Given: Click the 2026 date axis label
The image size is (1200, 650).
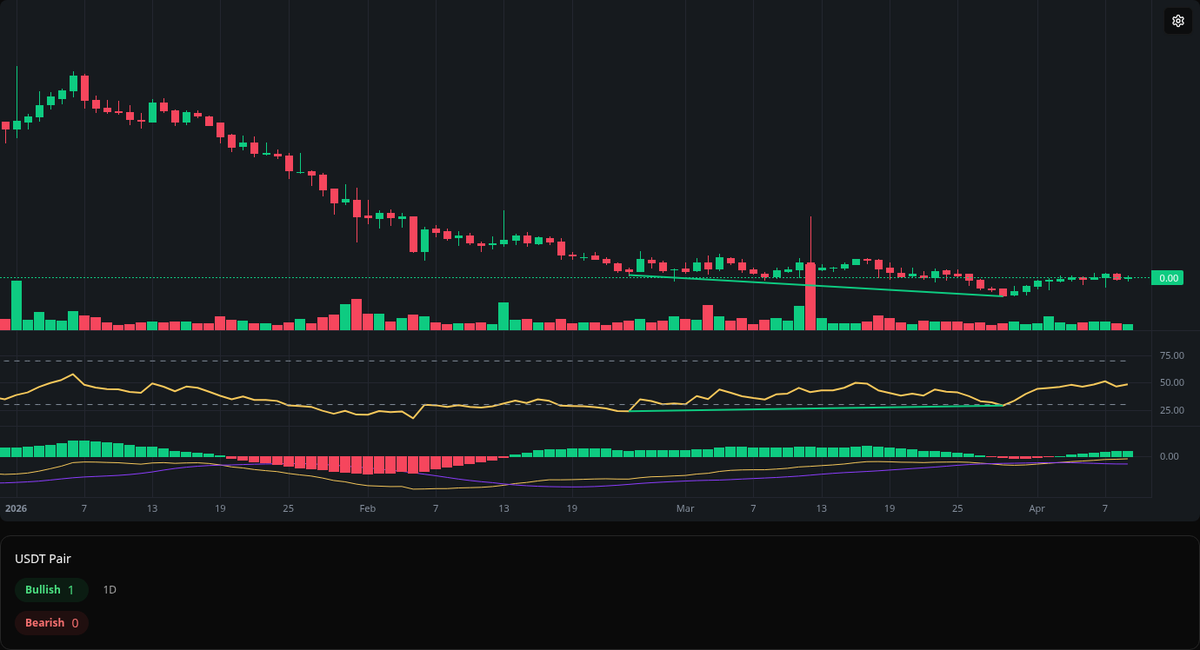Looking at the screenshot, I should pos(15,509).
